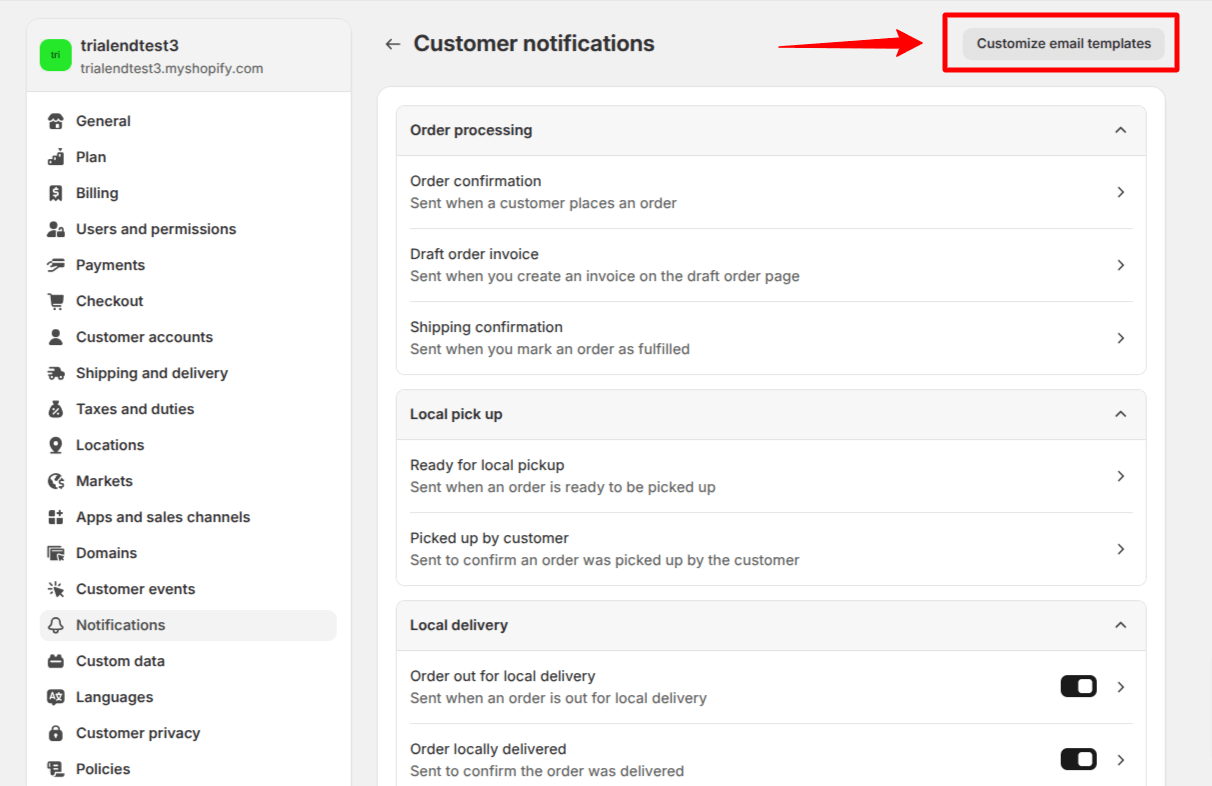Toggle off Order out for local delivery
Screen dimensions: 1212x786
[1078, 686]
